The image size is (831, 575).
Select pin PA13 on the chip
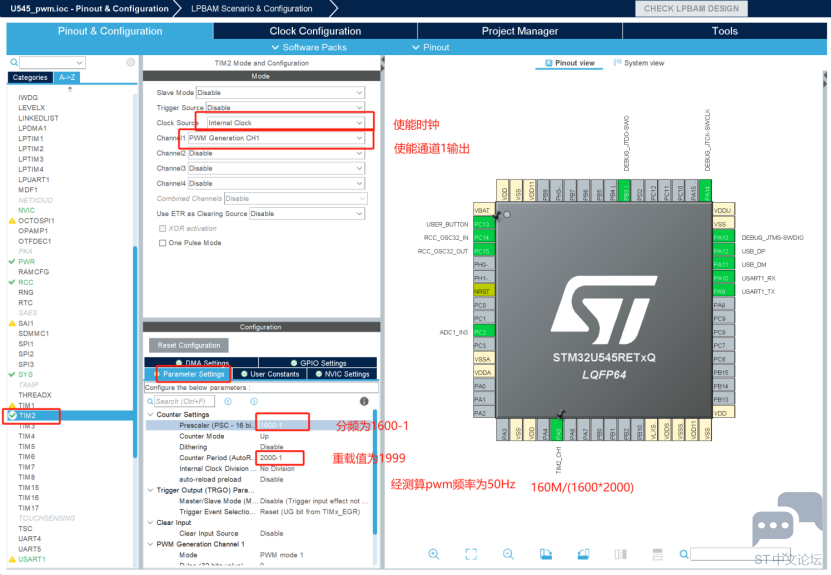pyautogui.click(x=723, y=237)
